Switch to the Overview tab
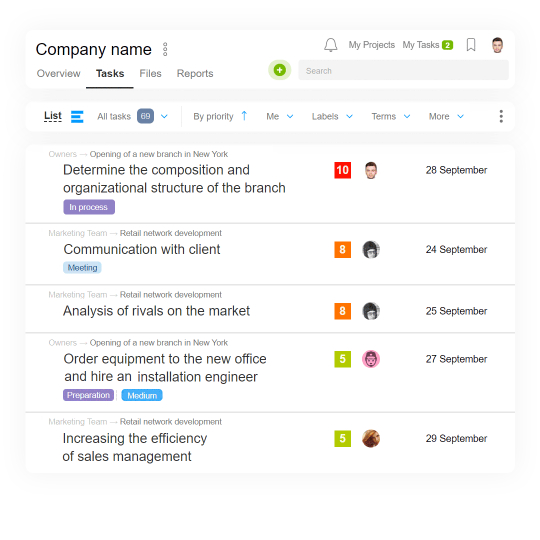Screen dimensions: 540x540 (x=59, y=73)
